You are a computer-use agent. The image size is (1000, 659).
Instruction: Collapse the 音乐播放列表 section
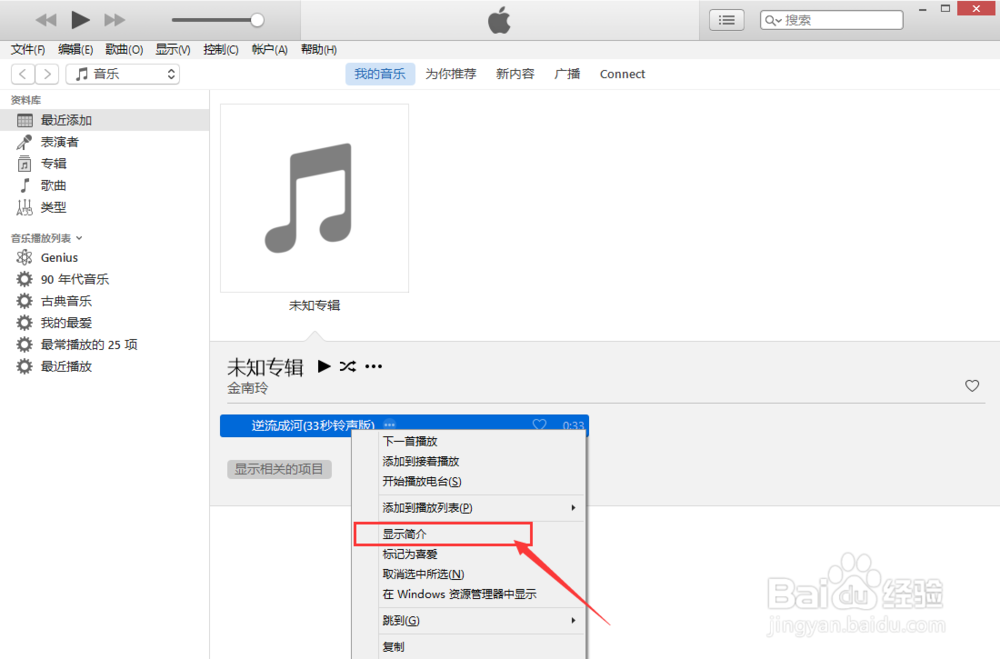click(78, 238)
